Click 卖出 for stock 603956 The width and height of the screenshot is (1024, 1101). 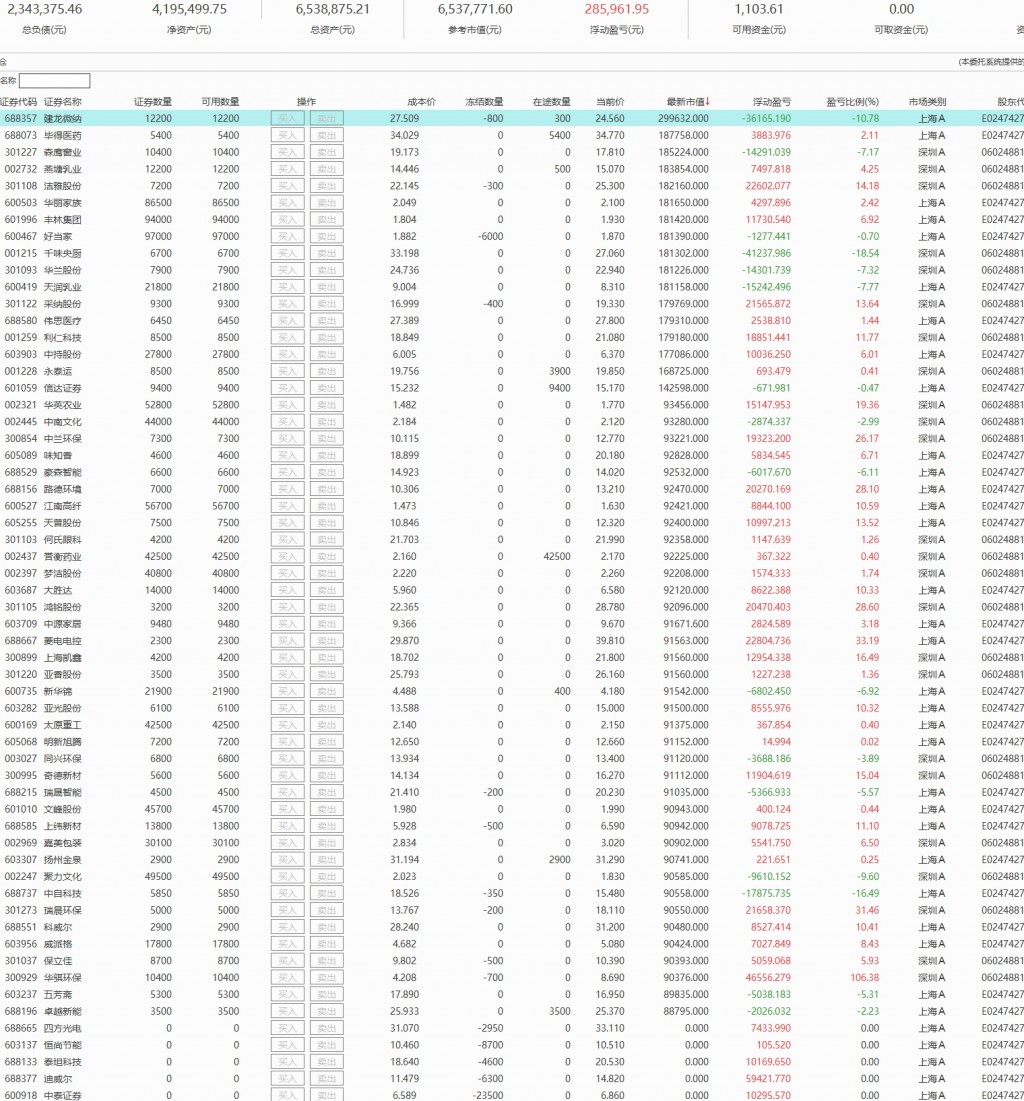(x=327, y=944)
